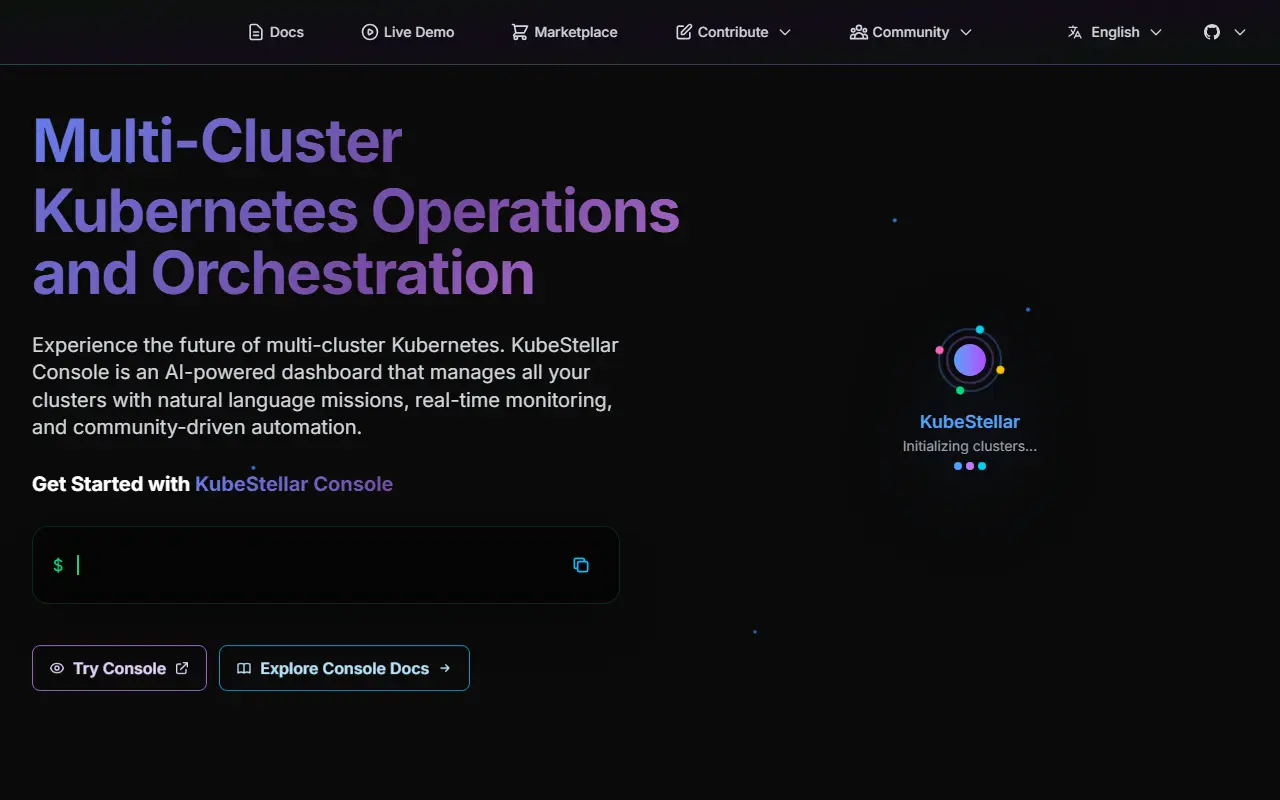
Task: Open the Docs page
Action: point(276,32)
